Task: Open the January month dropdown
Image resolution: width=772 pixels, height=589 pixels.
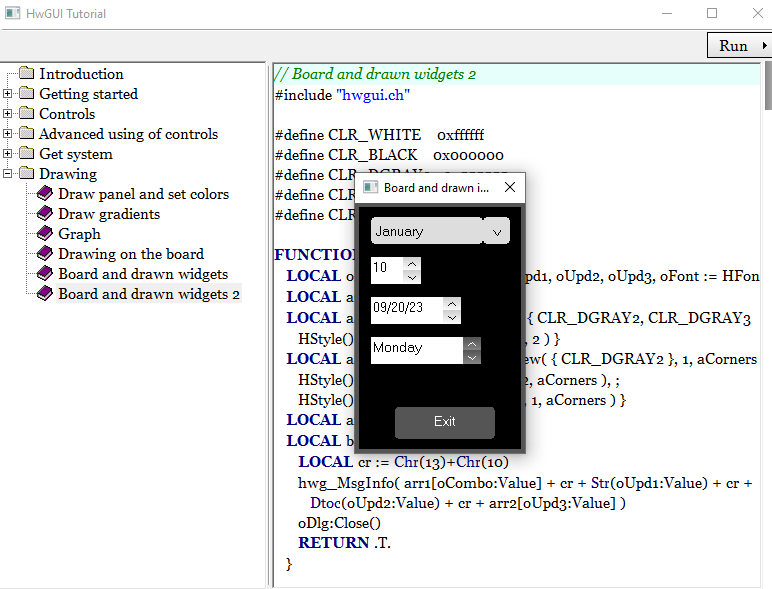Action: [497, 231]
